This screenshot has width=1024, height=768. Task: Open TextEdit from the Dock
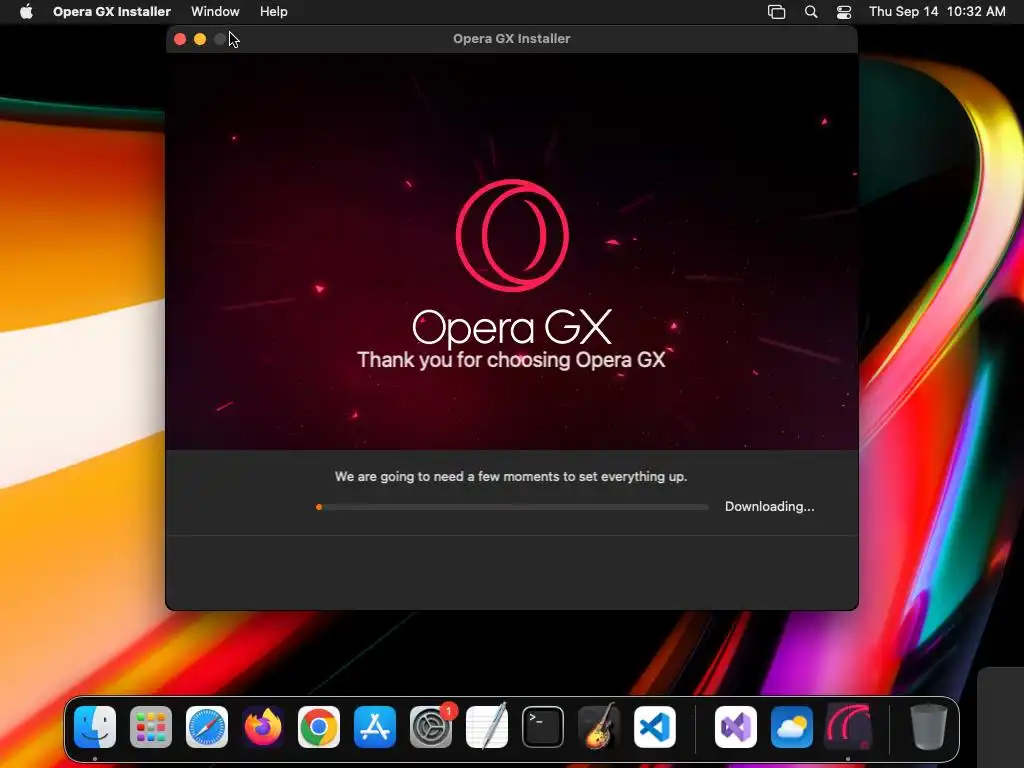pyautogui.click(x=487, y=726)
